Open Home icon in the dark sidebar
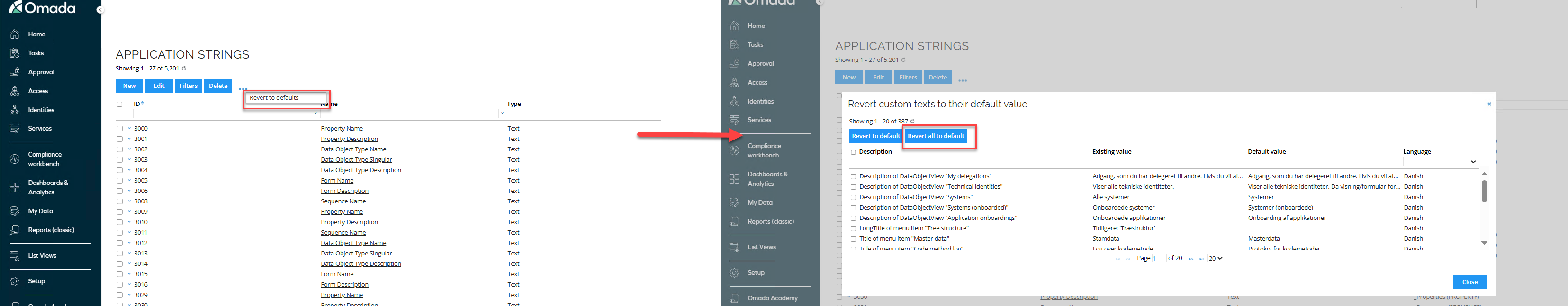This screenshot has height=306, width=1568. coord(15,35)
